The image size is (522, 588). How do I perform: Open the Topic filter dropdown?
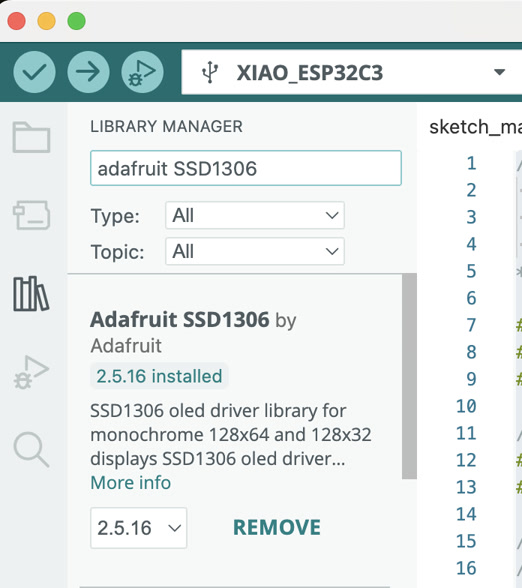255,251
